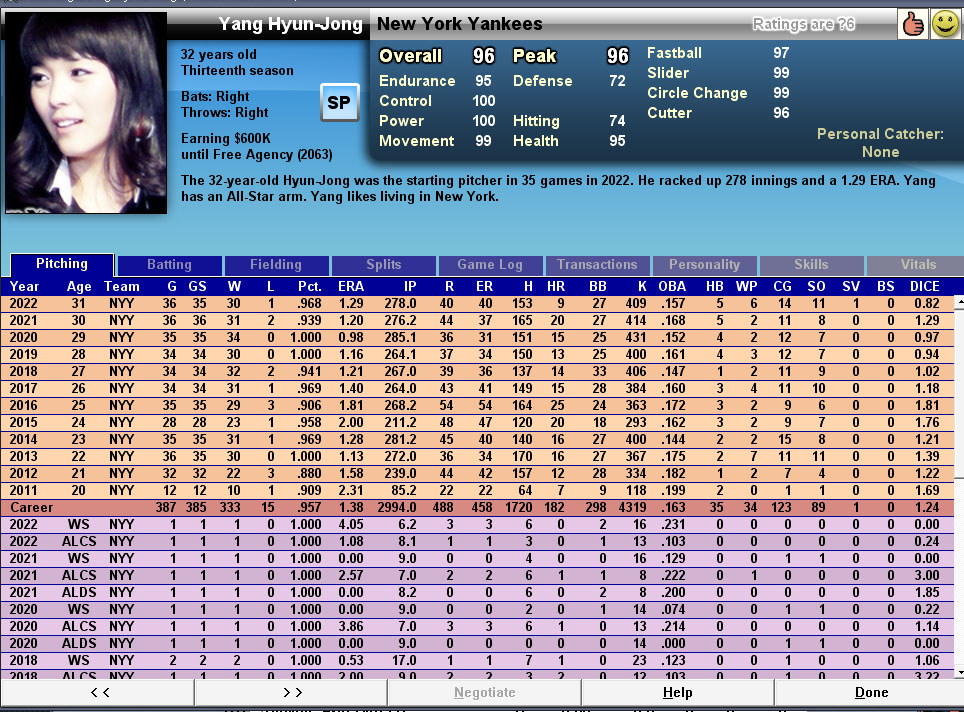Go to next player with >> button

point(291,693)
